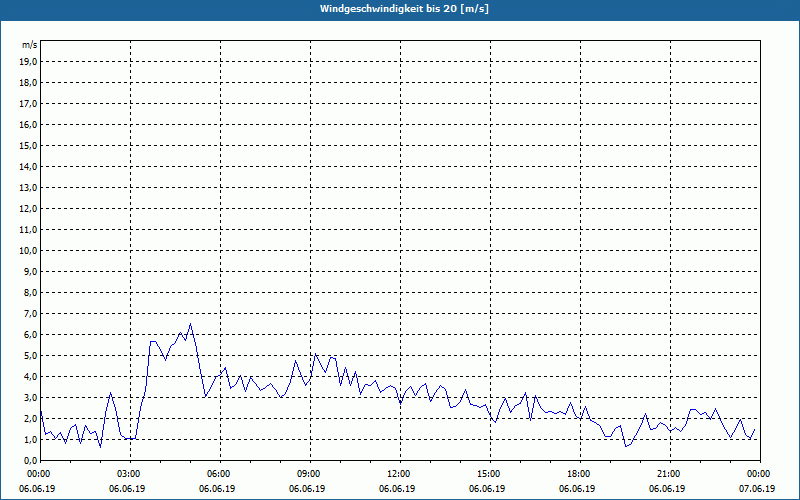Select the '10,0' y-axis label
Viewport: 800px width, 500px height.
point(28,251)
